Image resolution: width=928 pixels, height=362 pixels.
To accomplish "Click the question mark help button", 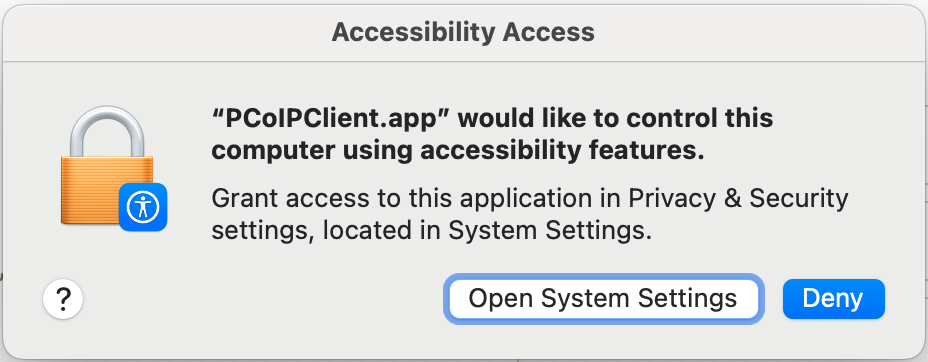I will [63, 300].
